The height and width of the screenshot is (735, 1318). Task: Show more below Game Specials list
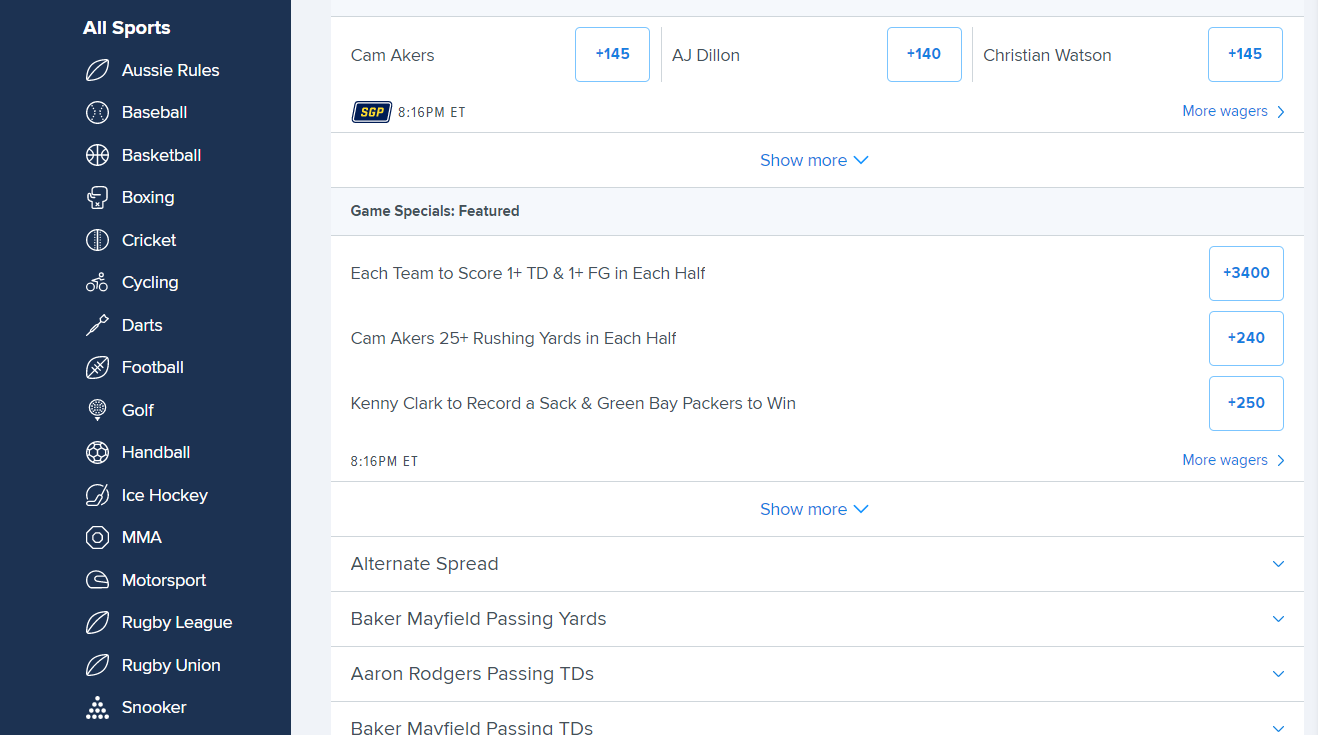pos(814,509)
